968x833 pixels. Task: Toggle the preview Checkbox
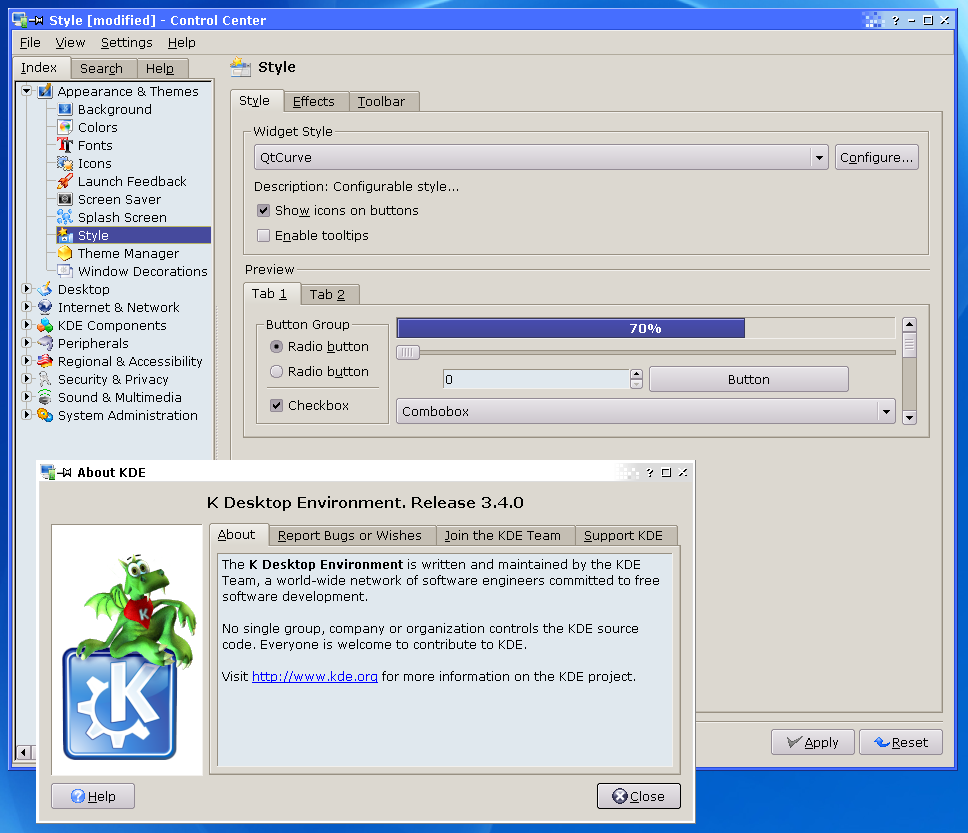tap(277, 405)
